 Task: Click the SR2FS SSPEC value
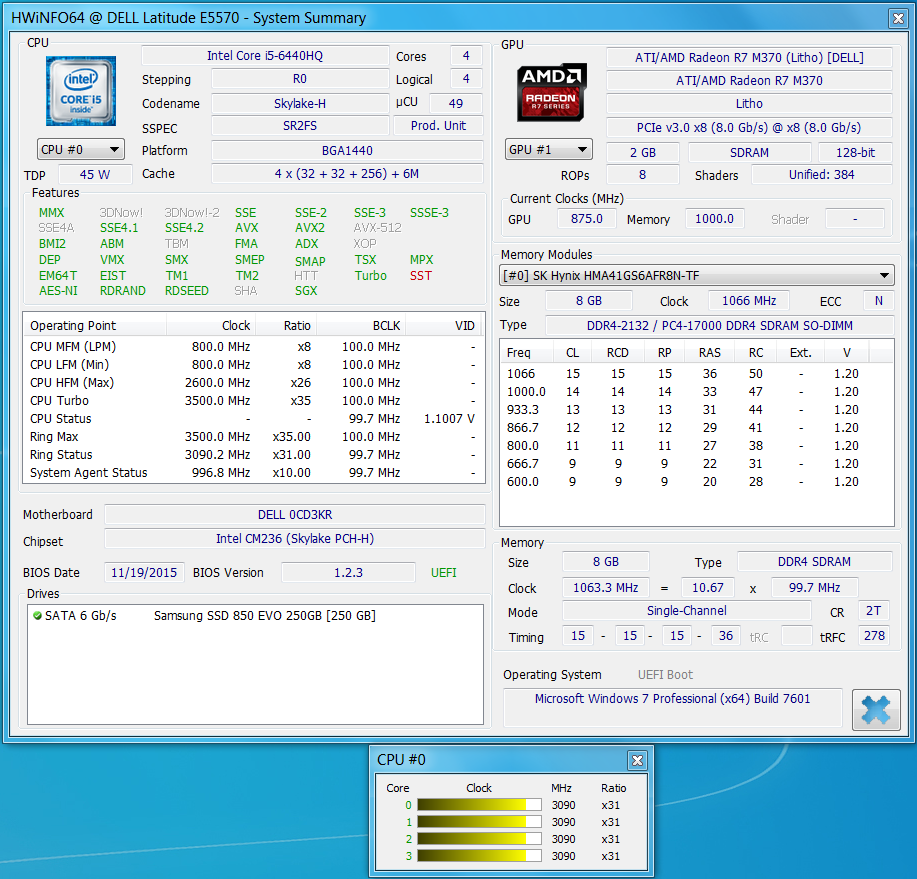[x=300, y=126]
